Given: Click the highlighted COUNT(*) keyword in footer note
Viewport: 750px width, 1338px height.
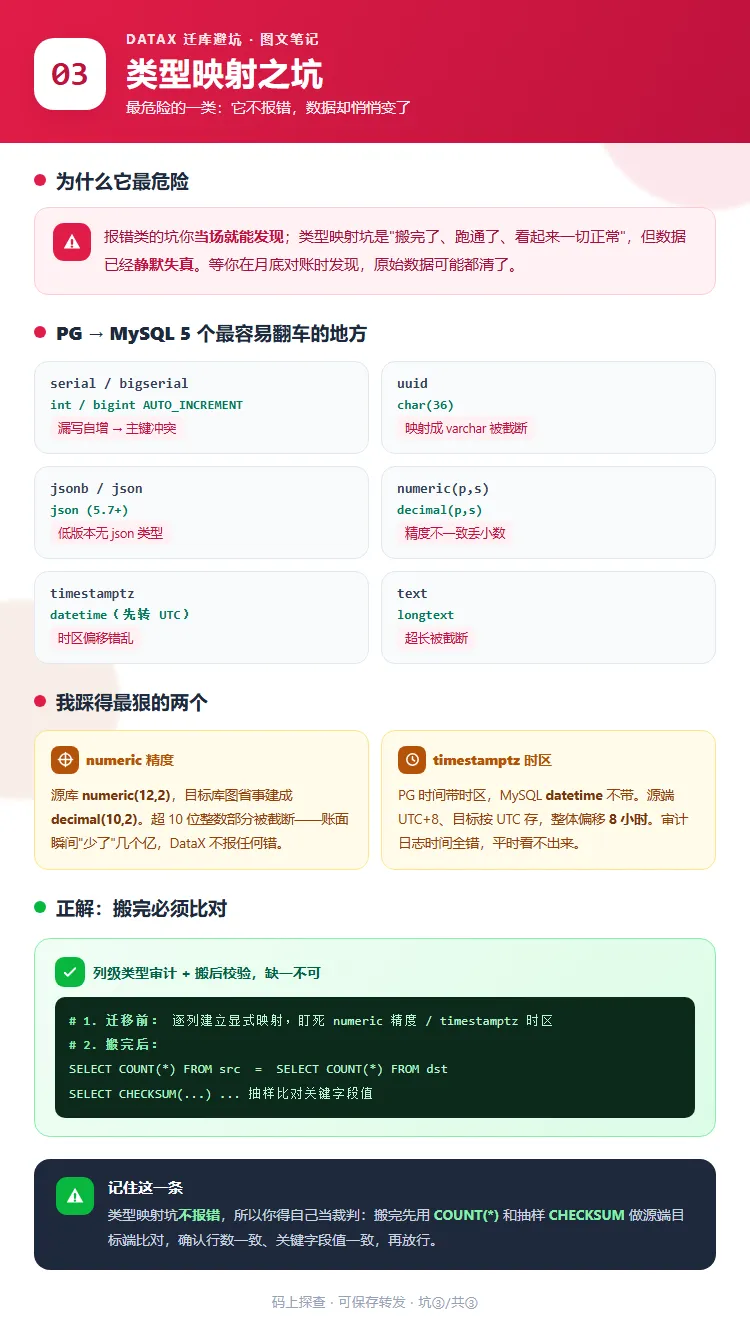Looking at the screenshot, I should pos(466,1215).
